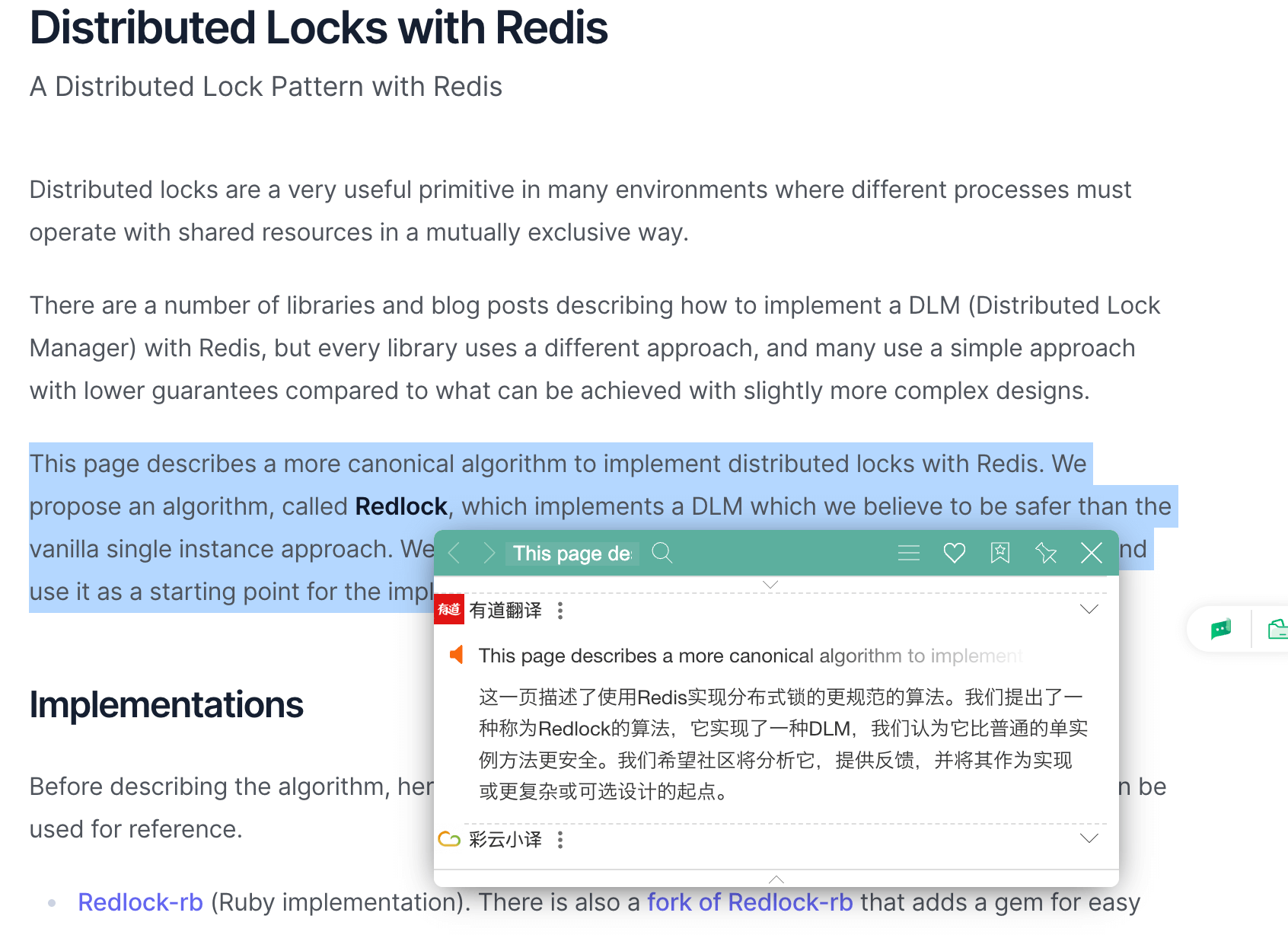Go forward with the right arrow in popup
Viewport: 1288px width, 935px height.
489,553
